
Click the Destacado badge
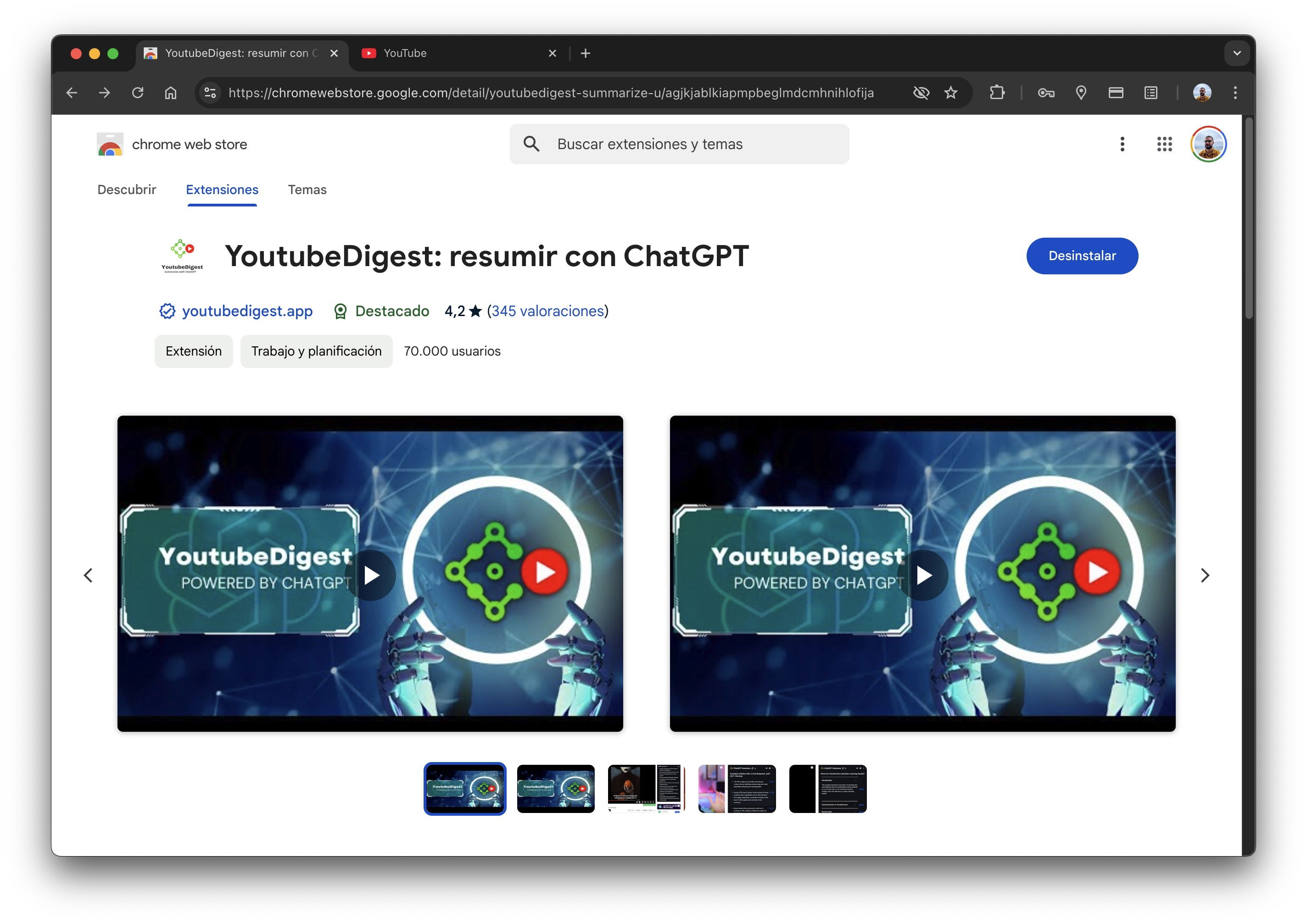point(381,311)
